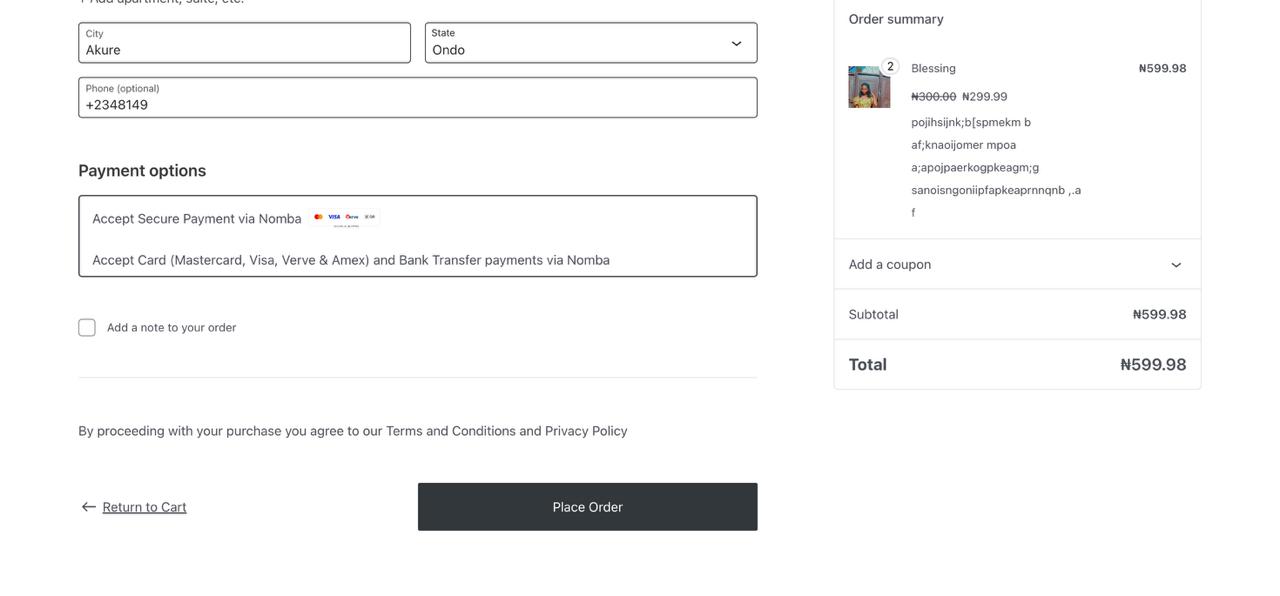
Task: Enable the note checkbox for your order
Action: pyautogui.click(x=86, y=326)
